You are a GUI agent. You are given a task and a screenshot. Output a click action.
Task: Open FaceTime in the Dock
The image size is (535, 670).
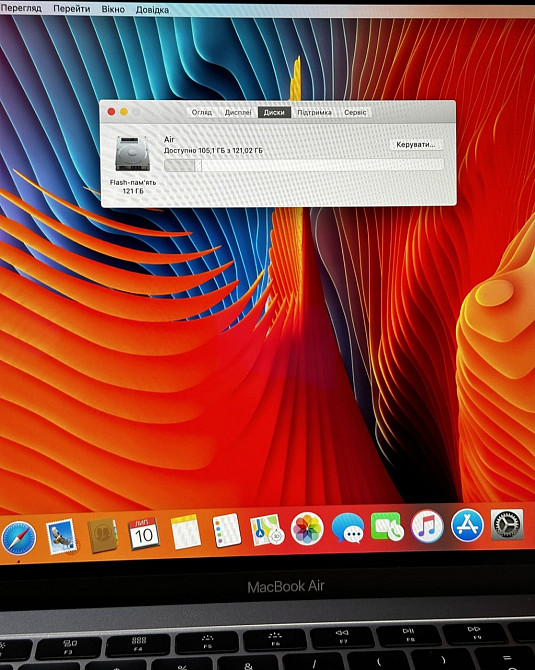(387, 526)
